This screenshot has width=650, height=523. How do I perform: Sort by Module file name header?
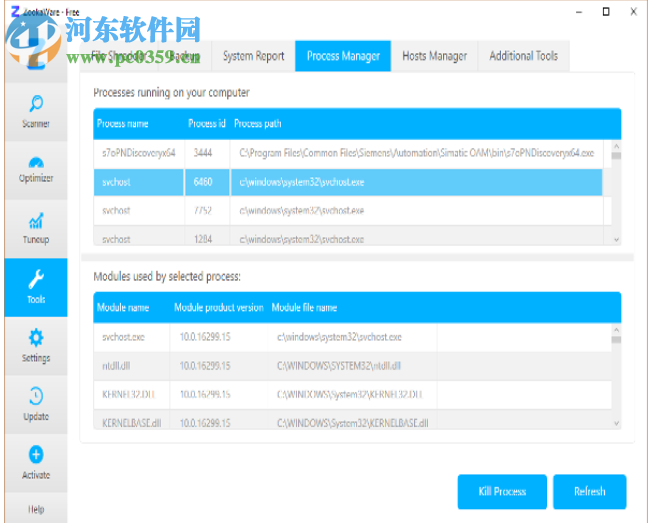click(304, 308)
